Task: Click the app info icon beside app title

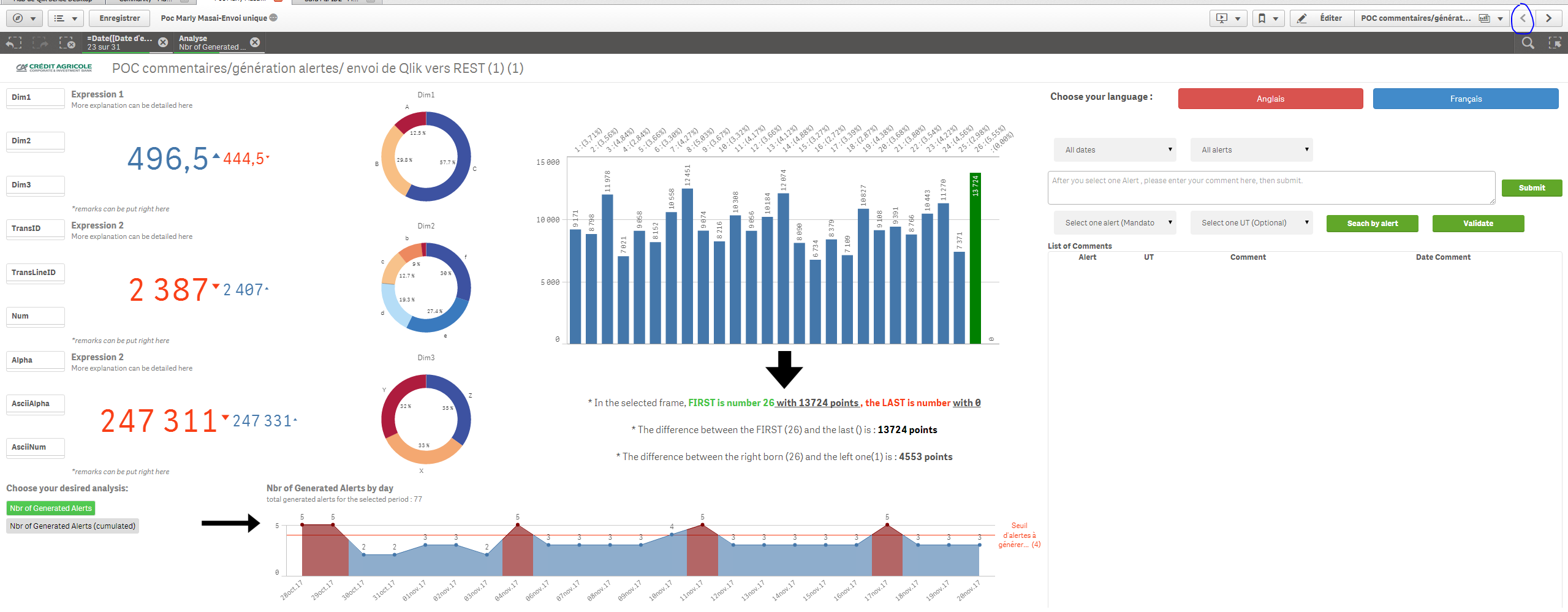Action: (273, 18)
